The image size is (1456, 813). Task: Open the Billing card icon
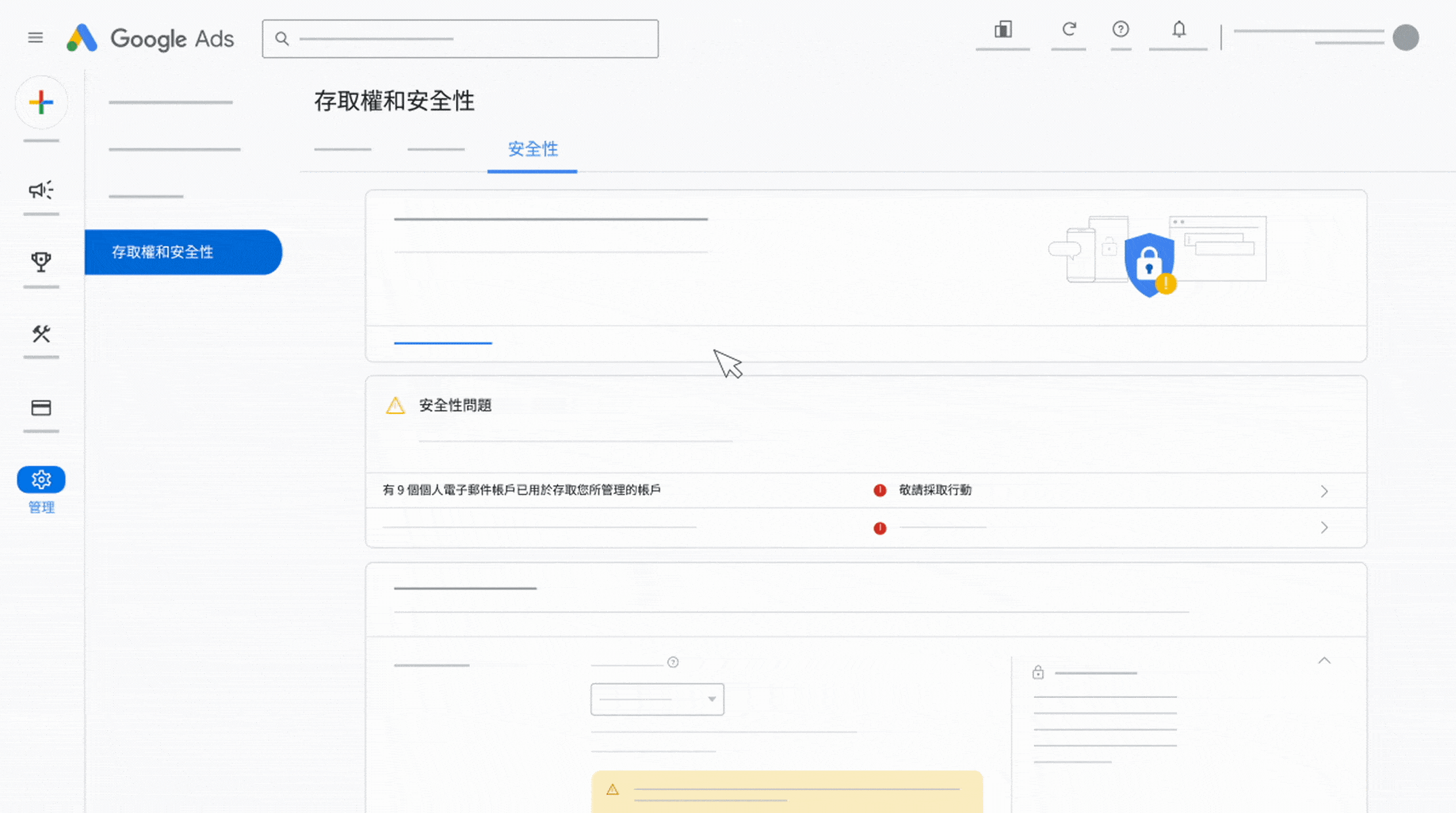click(41, 408)
